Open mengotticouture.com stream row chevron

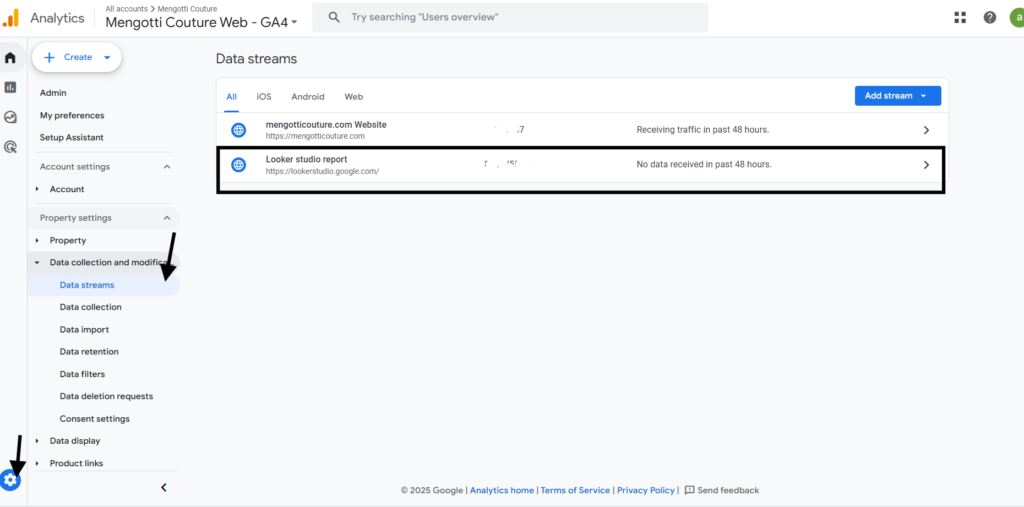point(926,130)
